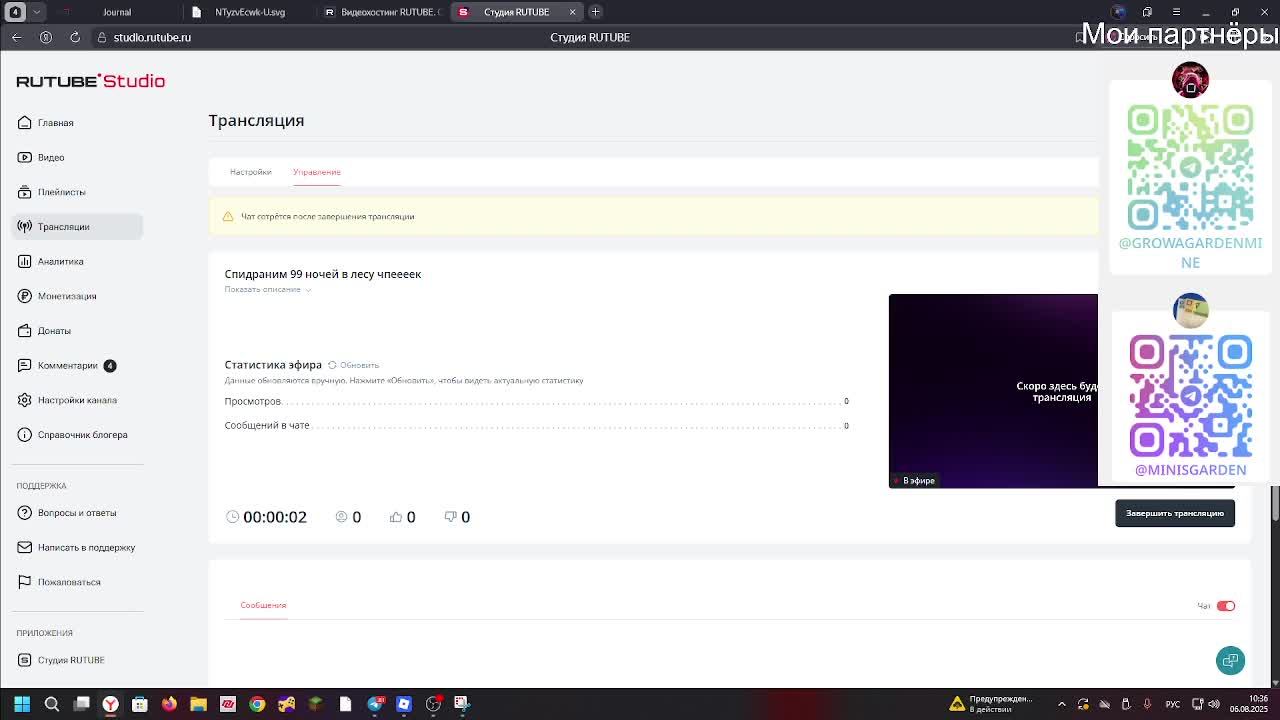The width and height of the screenshot is (1280, 720).
Task: Click the dislikes thumbs-down counter icon
Action: pos(450,517)
